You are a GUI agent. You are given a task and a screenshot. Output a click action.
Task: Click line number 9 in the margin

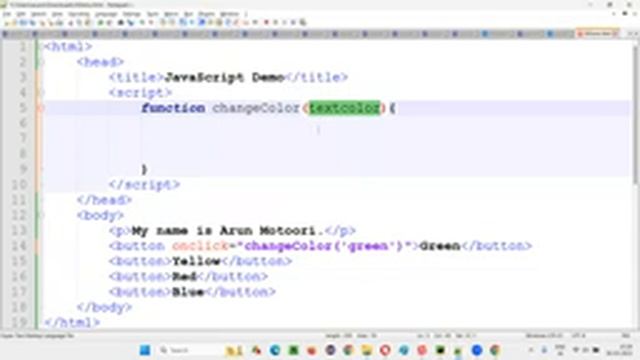(x=23, y=169)
